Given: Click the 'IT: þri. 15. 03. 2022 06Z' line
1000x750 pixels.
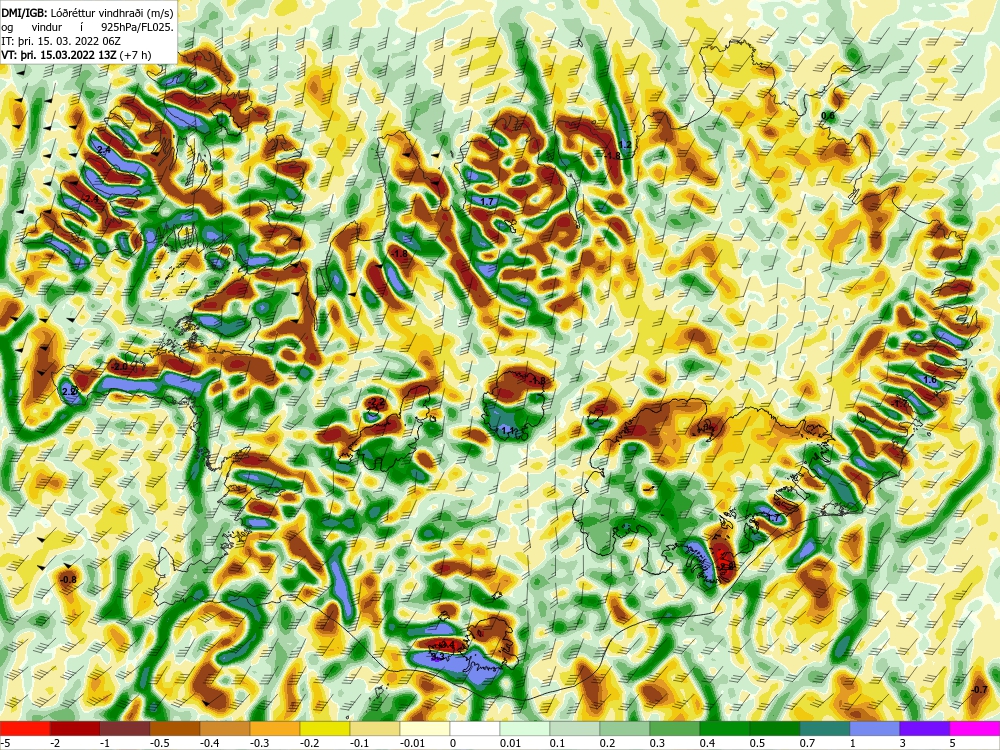Looking at the screenshot, I should pyautogui.click(x=61, y=41).
